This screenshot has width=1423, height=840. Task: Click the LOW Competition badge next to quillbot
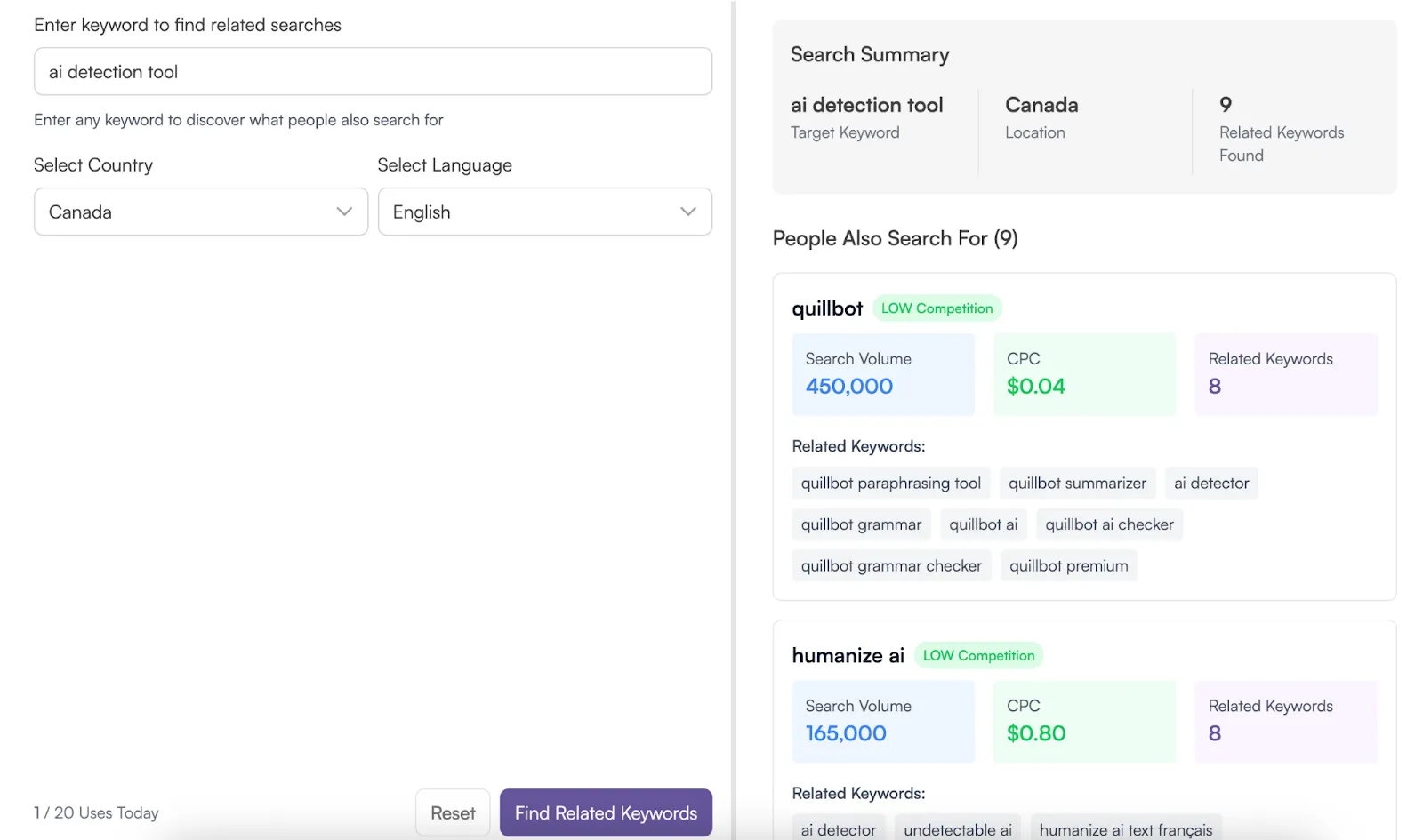click(x=937, y=308)
